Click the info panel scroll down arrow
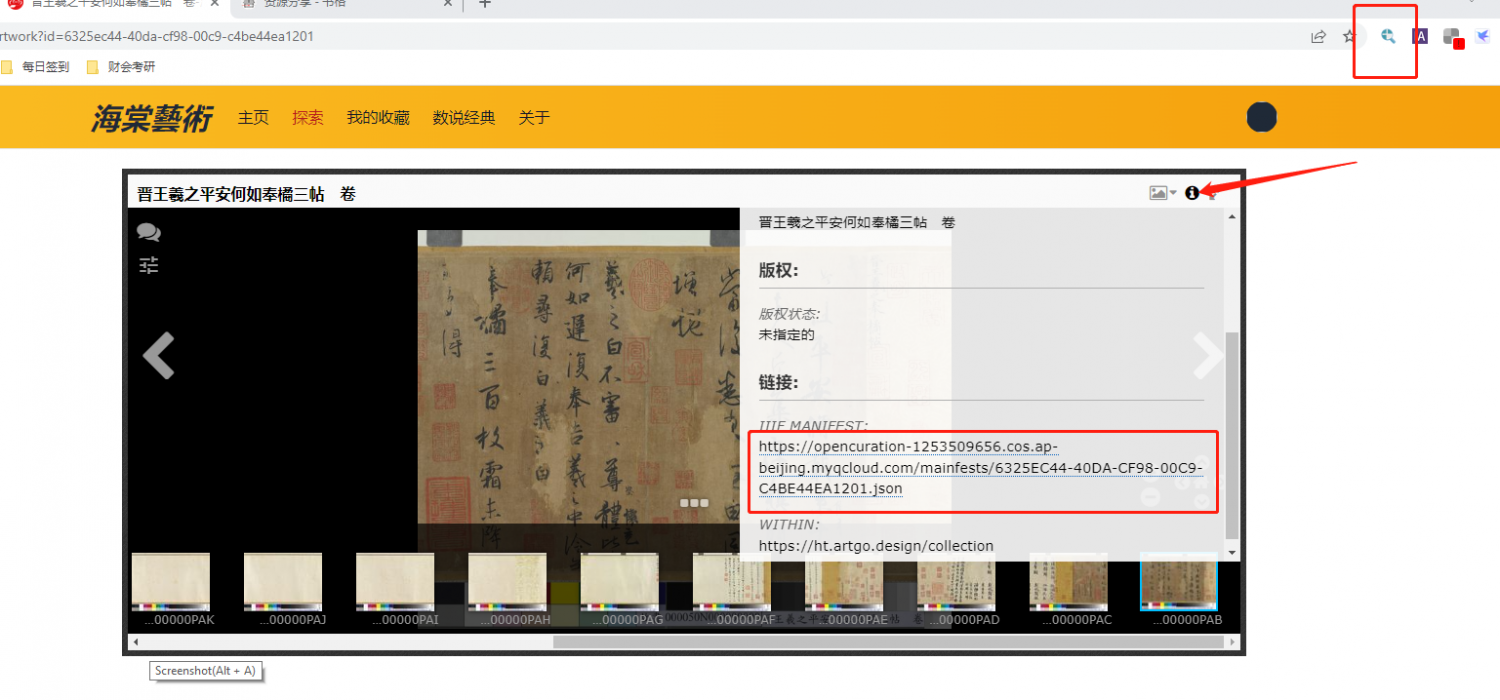This screenshot has width=1500, height=700. (1232, 553)
